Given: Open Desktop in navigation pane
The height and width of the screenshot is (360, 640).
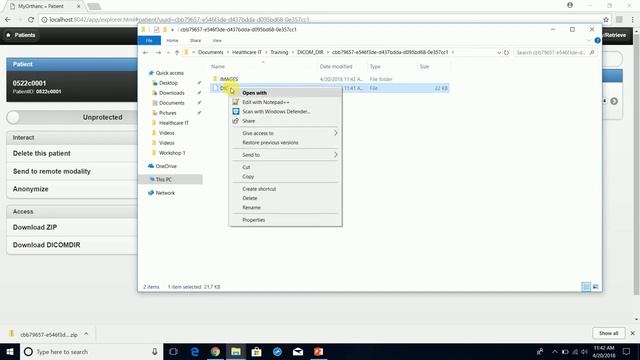Looking at the screenshot, I should (168, 83).
